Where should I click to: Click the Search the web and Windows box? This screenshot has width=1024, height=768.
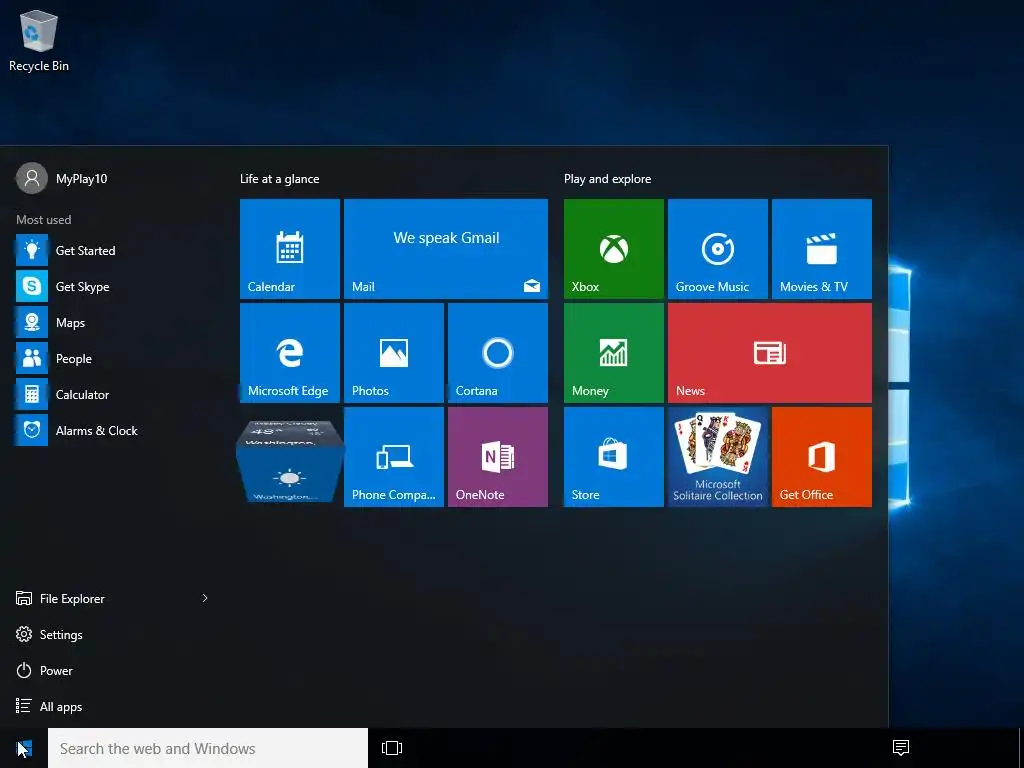coord(208,748)
